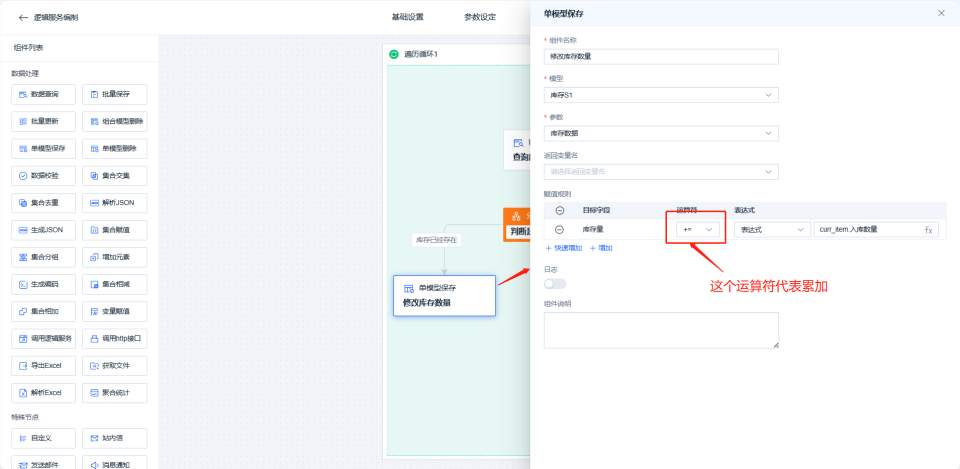Screen dimensions: 960x469
Task: Click the 集合交集 component icon
Action: coord(94,176)
